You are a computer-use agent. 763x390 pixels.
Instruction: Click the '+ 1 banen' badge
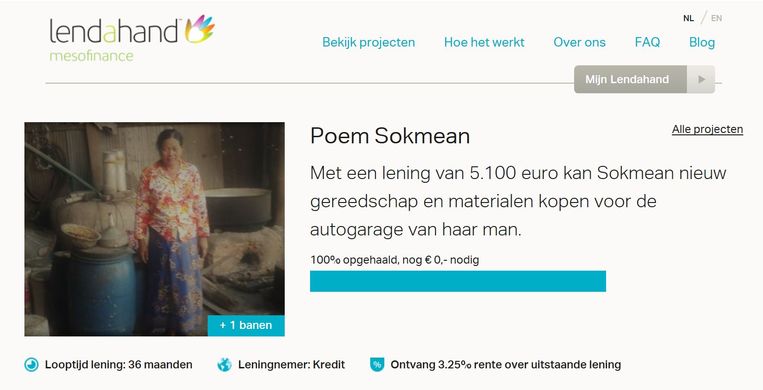point(246,325)
